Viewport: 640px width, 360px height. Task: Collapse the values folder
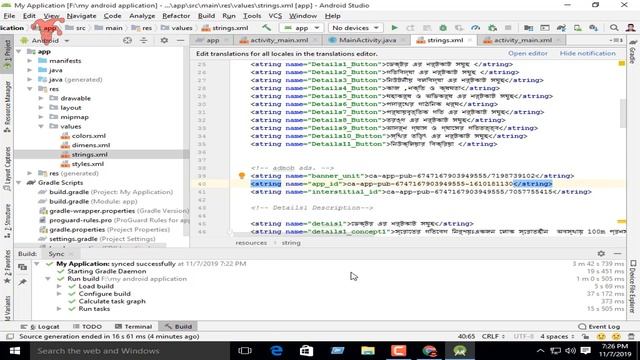click(41, 127)
